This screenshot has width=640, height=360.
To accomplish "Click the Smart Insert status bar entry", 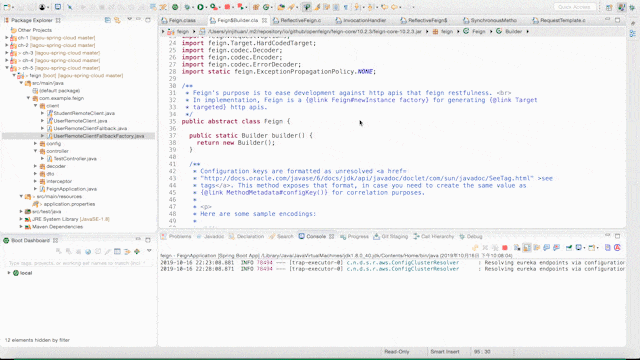I will pos(444,351).
